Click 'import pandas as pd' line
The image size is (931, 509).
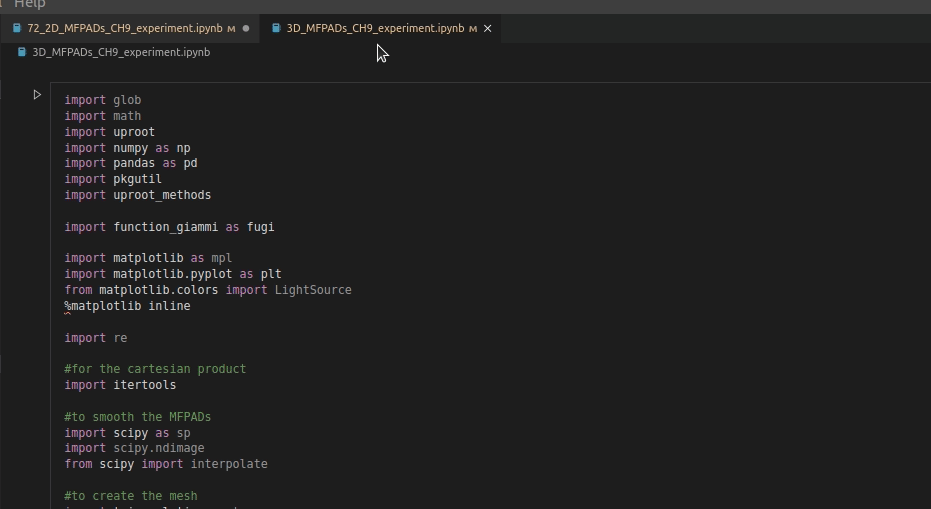(131, 163)
